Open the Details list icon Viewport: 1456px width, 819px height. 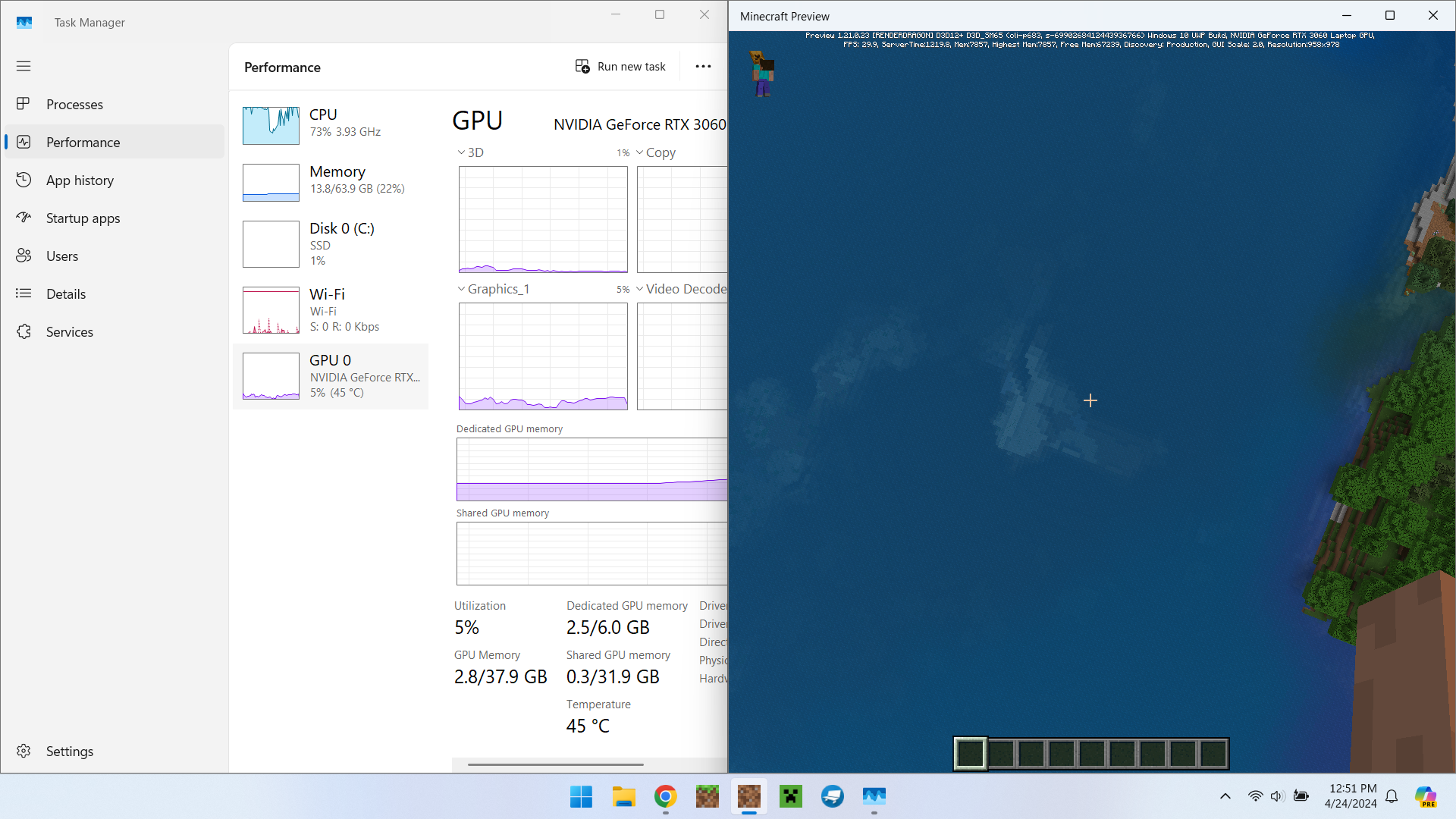(24, 293)
